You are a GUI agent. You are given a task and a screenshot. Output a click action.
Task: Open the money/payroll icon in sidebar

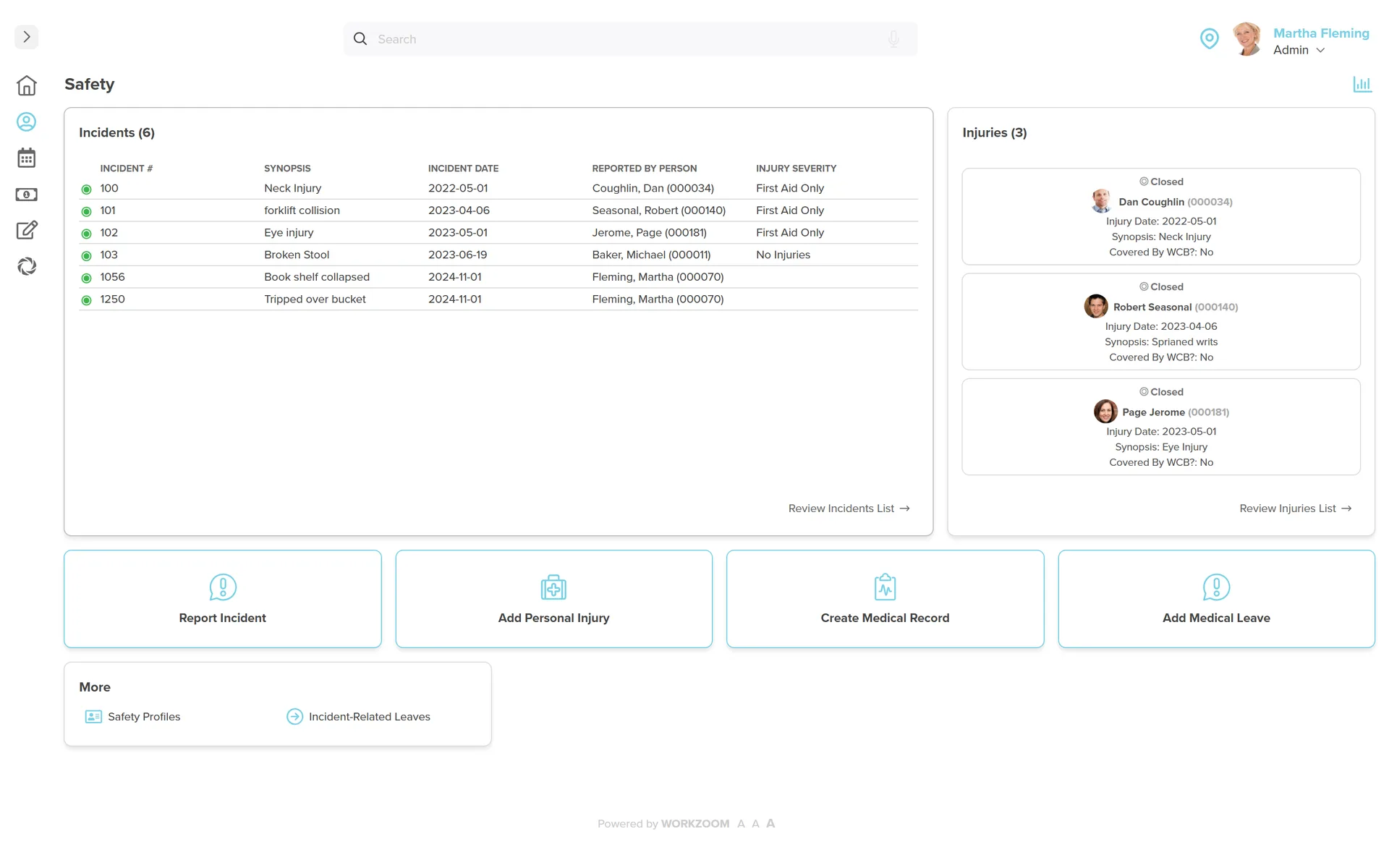(27, 195)
